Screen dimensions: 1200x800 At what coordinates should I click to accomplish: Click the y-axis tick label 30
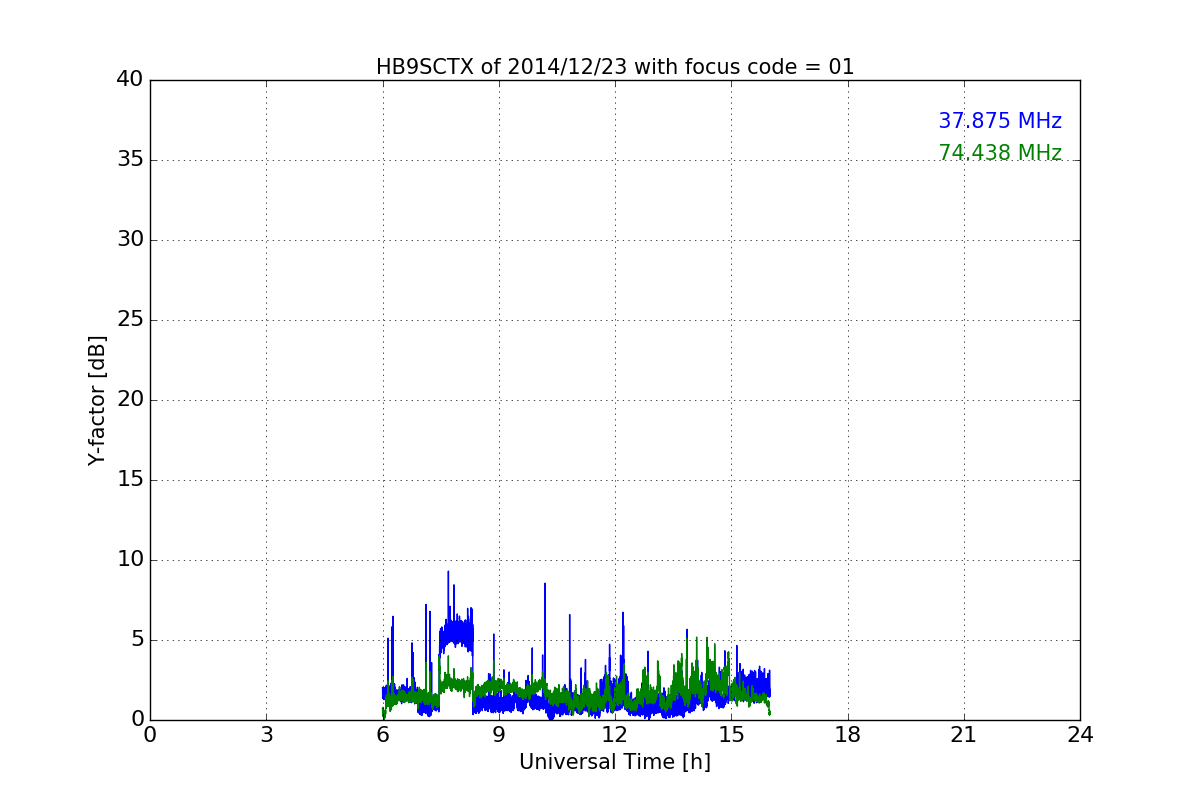(130, 240)
